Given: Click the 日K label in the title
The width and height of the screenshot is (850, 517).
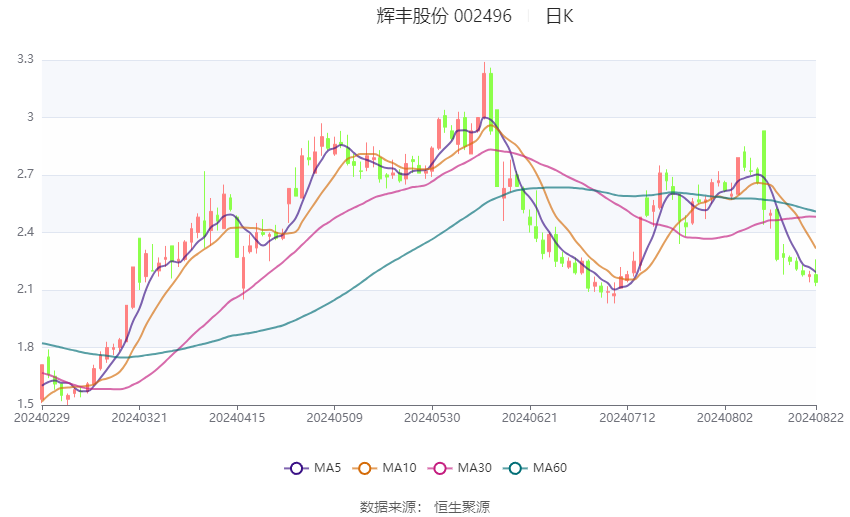Looking at the screenshot, I should tap(559, 16).
